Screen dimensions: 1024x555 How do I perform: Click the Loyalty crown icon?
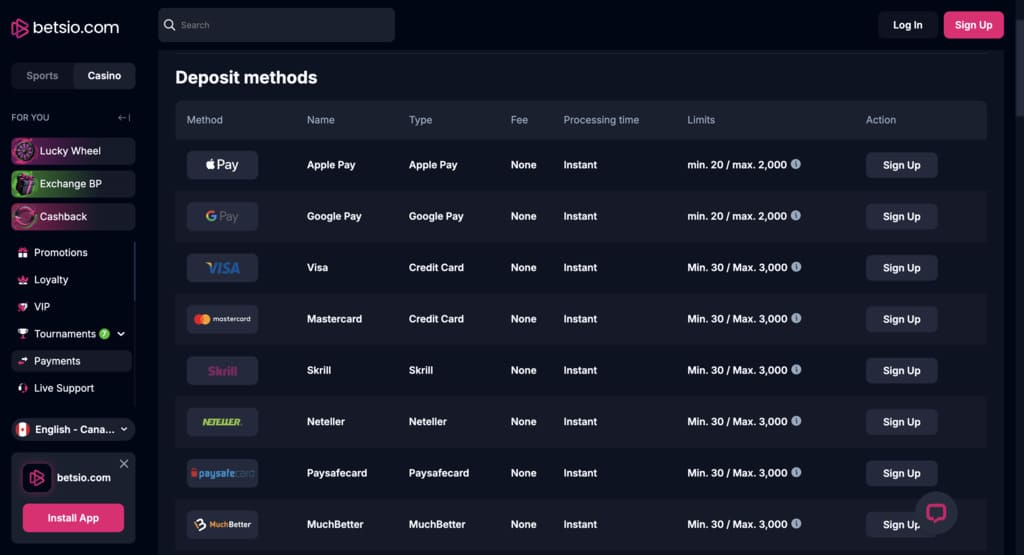click(23, 279)
